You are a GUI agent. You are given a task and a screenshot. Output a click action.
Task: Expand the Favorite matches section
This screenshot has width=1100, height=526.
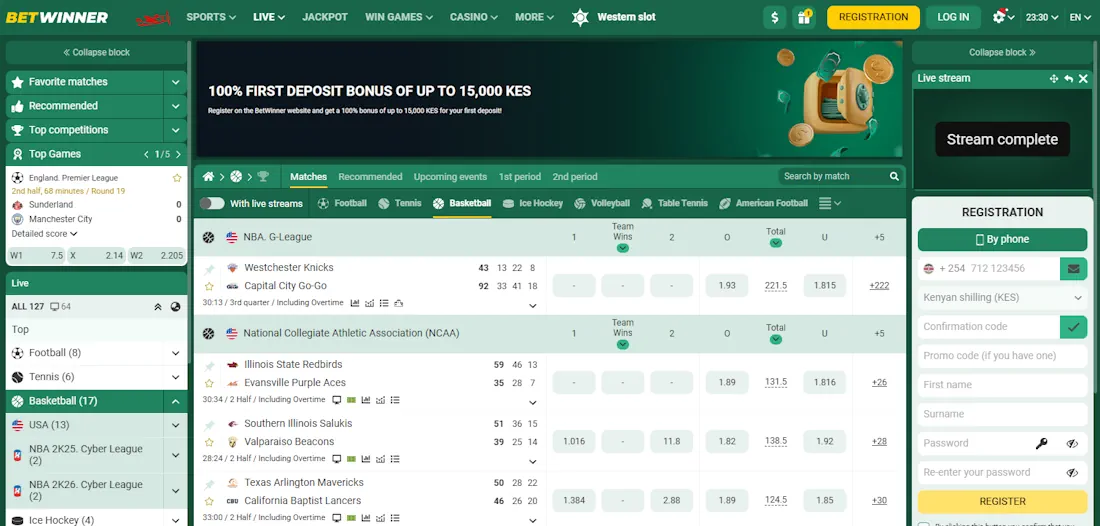point(175,82)
